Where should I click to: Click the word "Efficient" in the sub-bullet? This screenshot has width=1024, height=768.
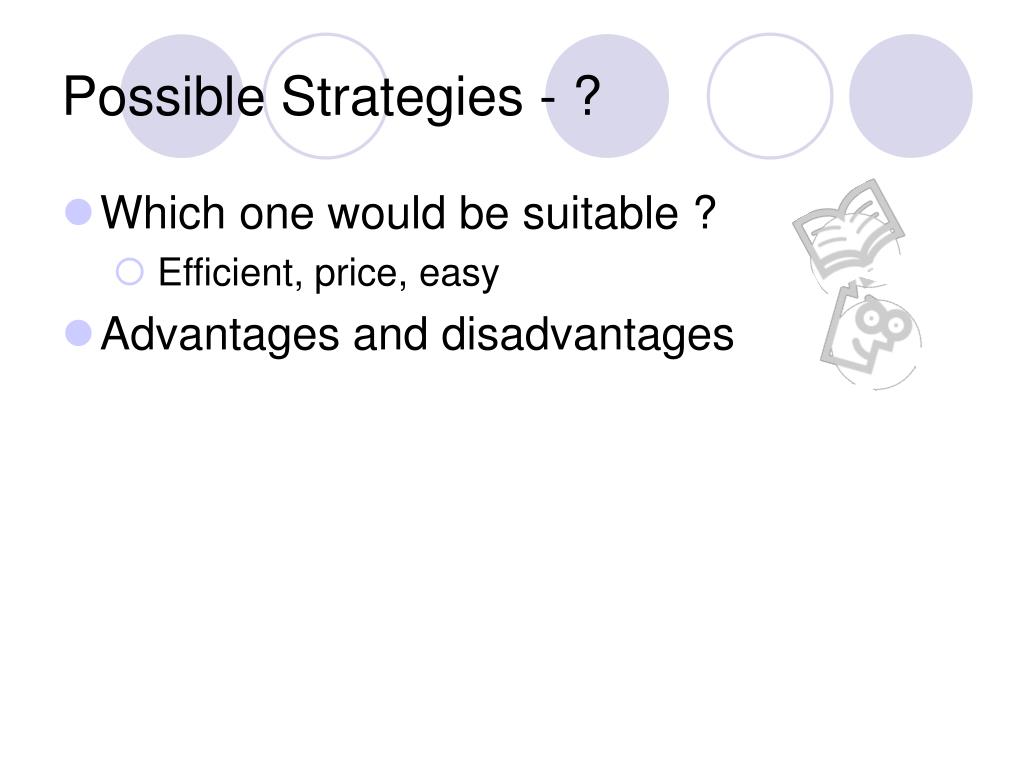click(225, 272)
